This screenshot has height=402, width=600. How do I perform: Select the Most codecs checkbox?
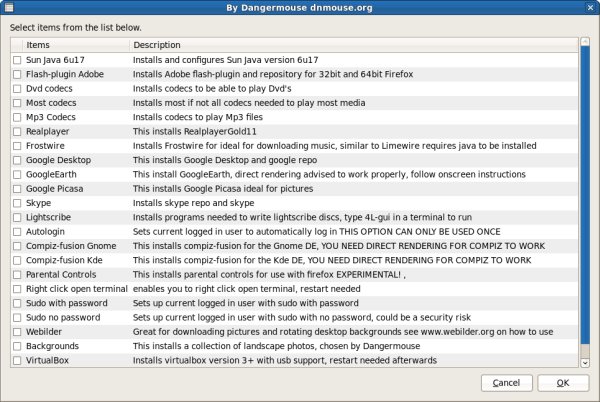[x=17, y=103]
